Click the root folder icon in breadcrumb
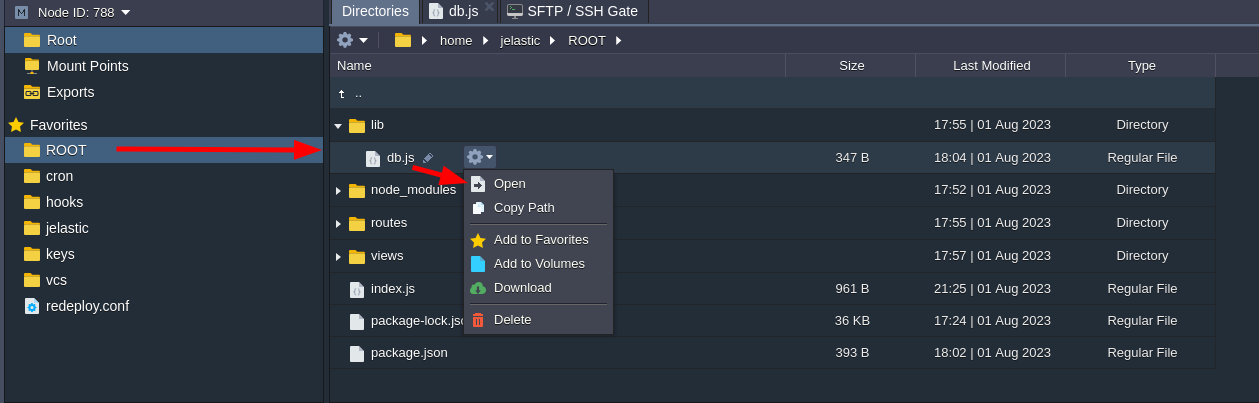This screenshot has height=403, width=1259. tap(403, 40)
